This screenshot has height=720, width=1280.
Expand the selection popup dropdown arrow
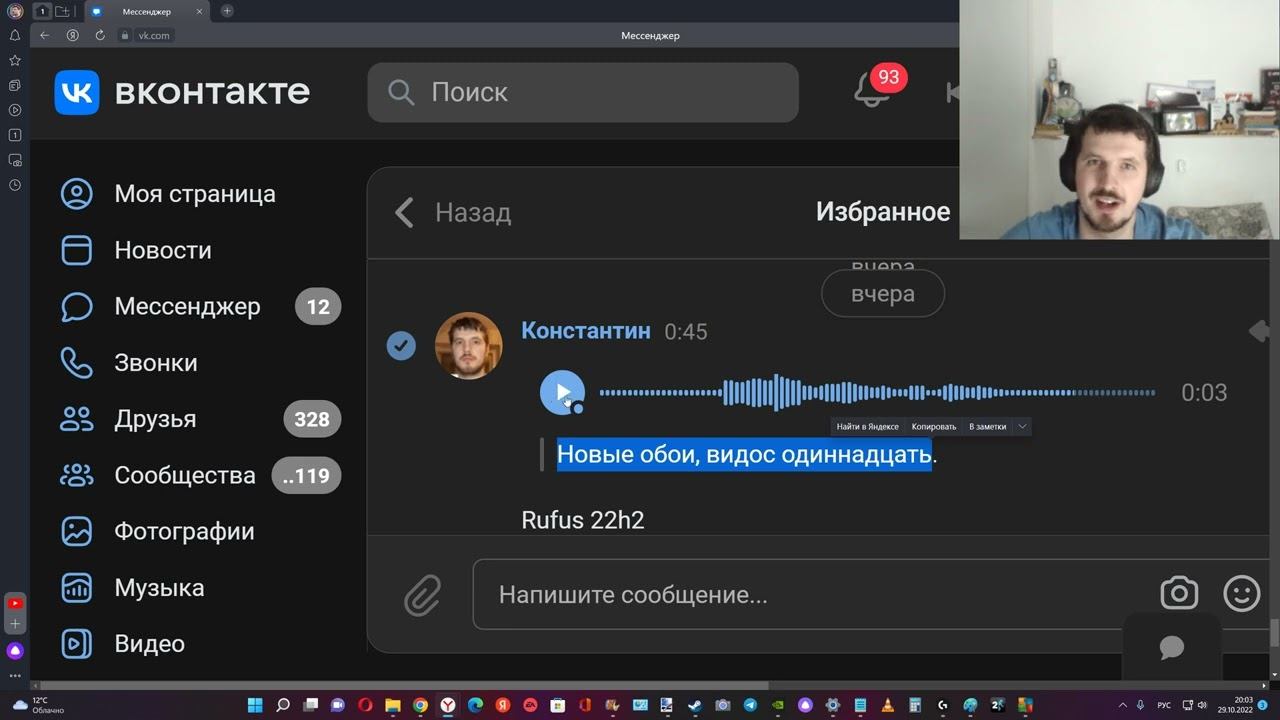(1022, 427)
